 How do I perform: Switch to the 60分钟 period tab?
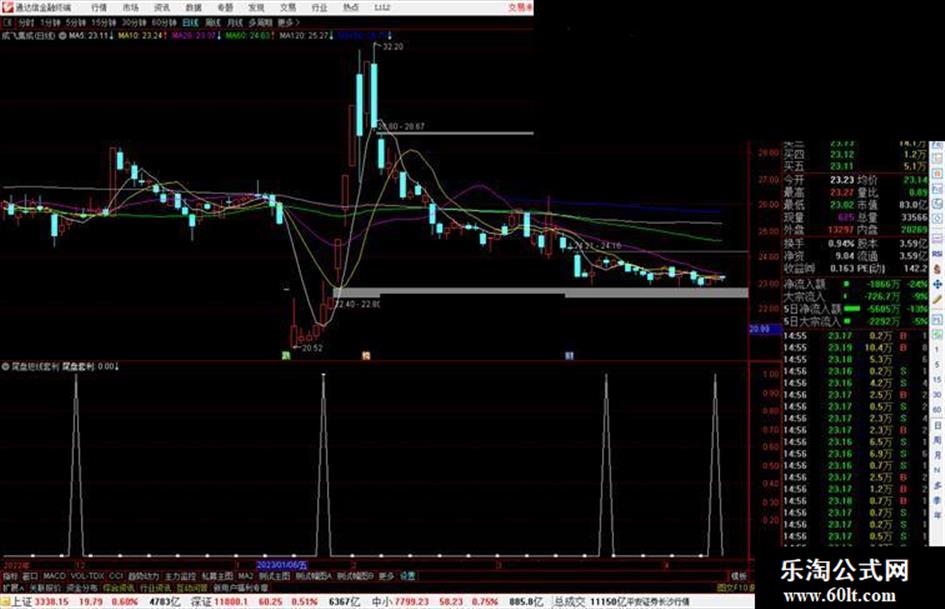pyautogui.click(x=164, y=23)
